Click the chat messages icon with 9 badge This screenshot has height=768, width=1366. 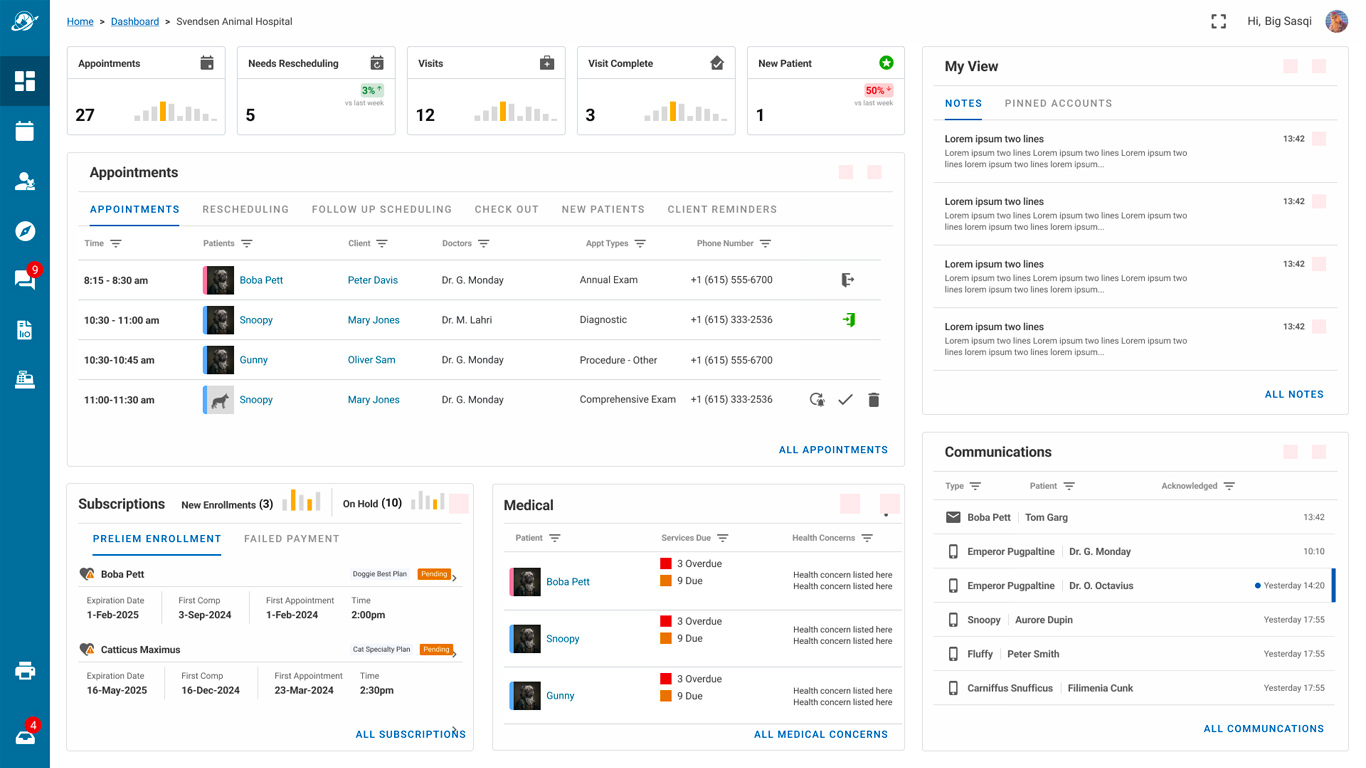25,279
